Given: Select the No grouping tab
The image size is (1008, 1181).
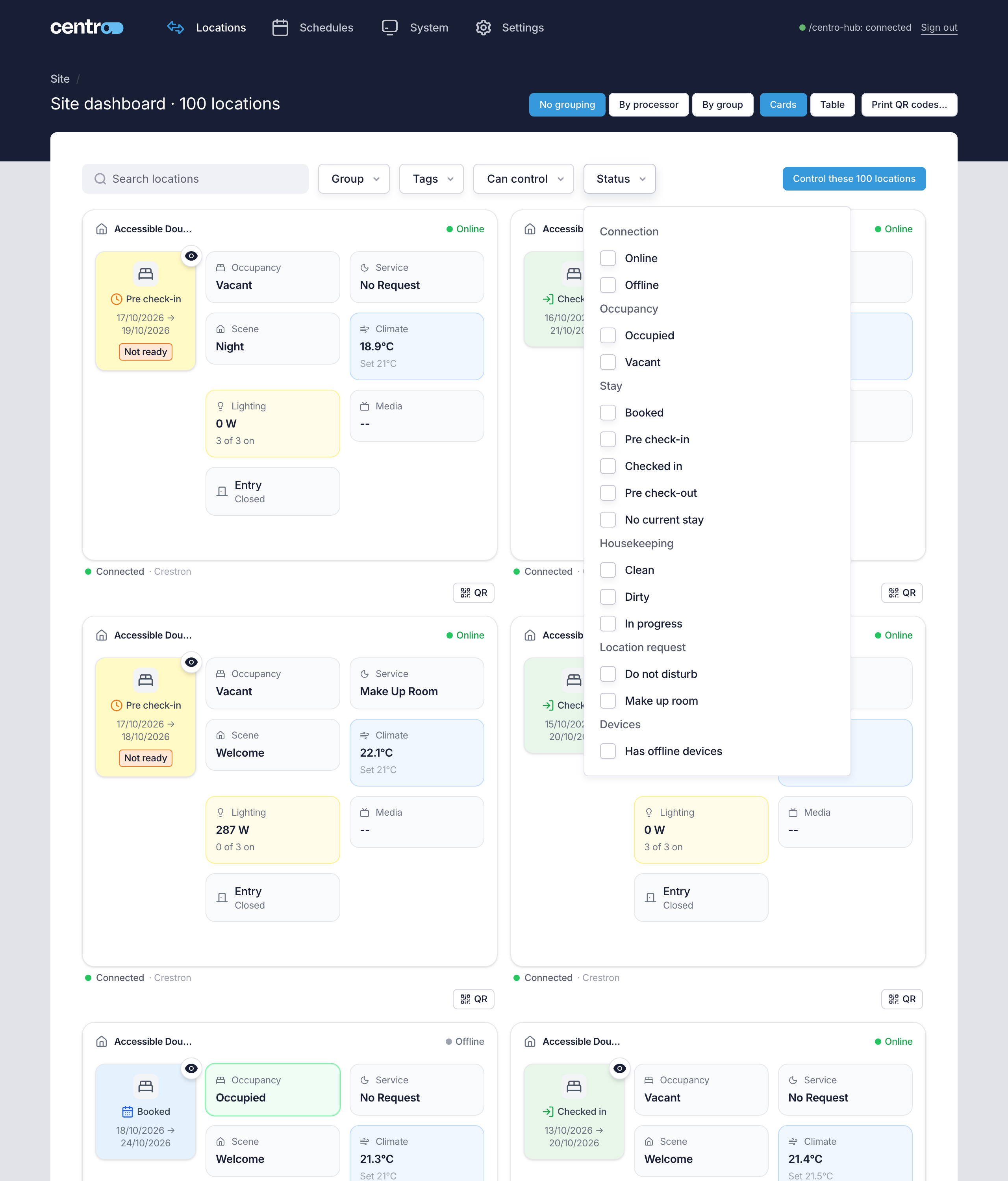Looking at the screenshot, I should 567,105.
